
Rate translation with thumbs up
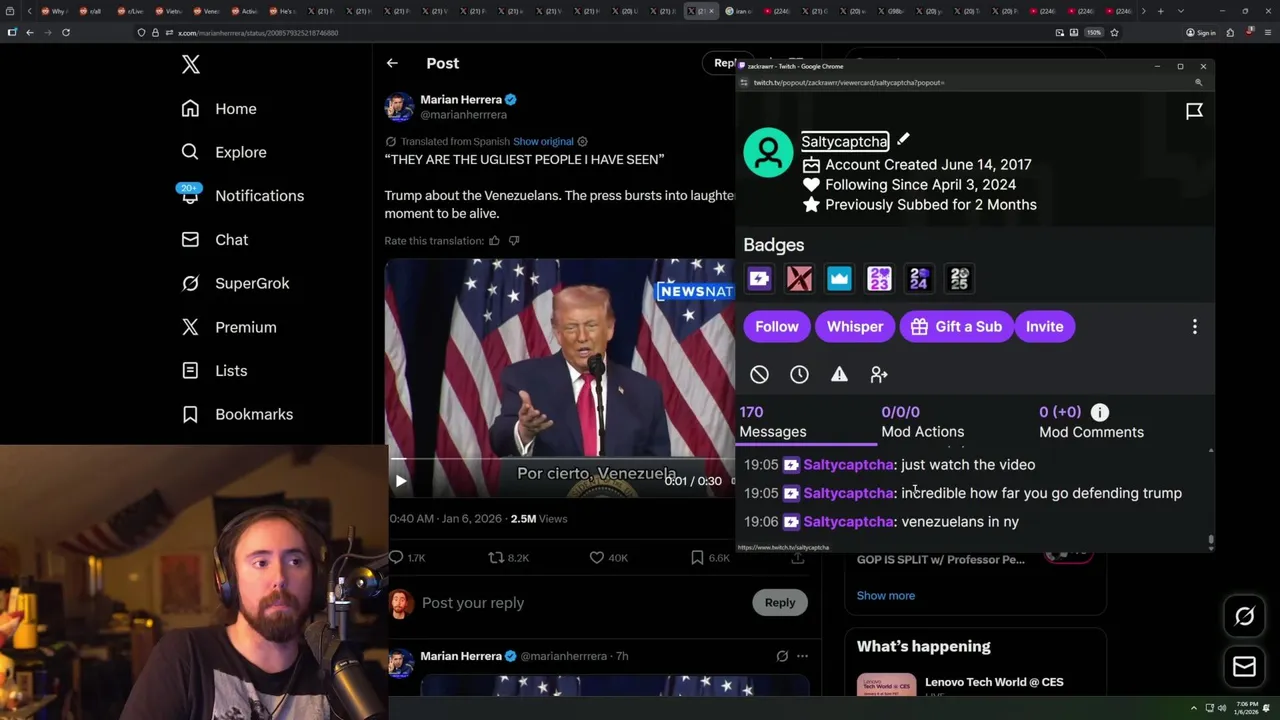[x=494, y=241]
